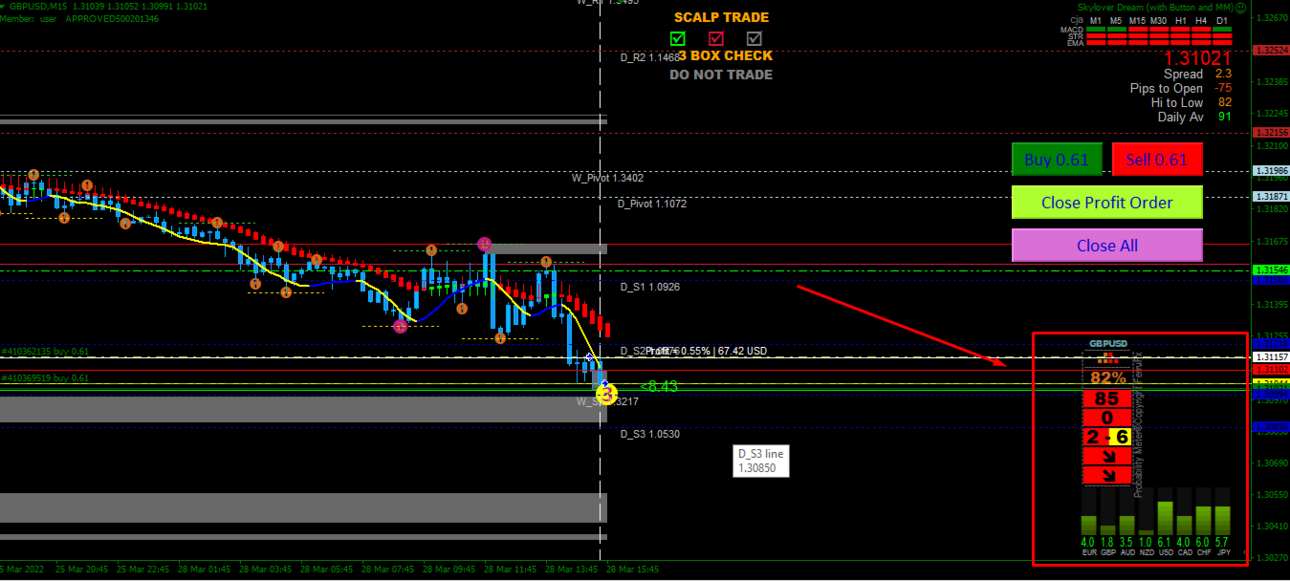Click the GBPUSD title of probability meter
Screen dimensions: 1290x581
[1108, 343]
